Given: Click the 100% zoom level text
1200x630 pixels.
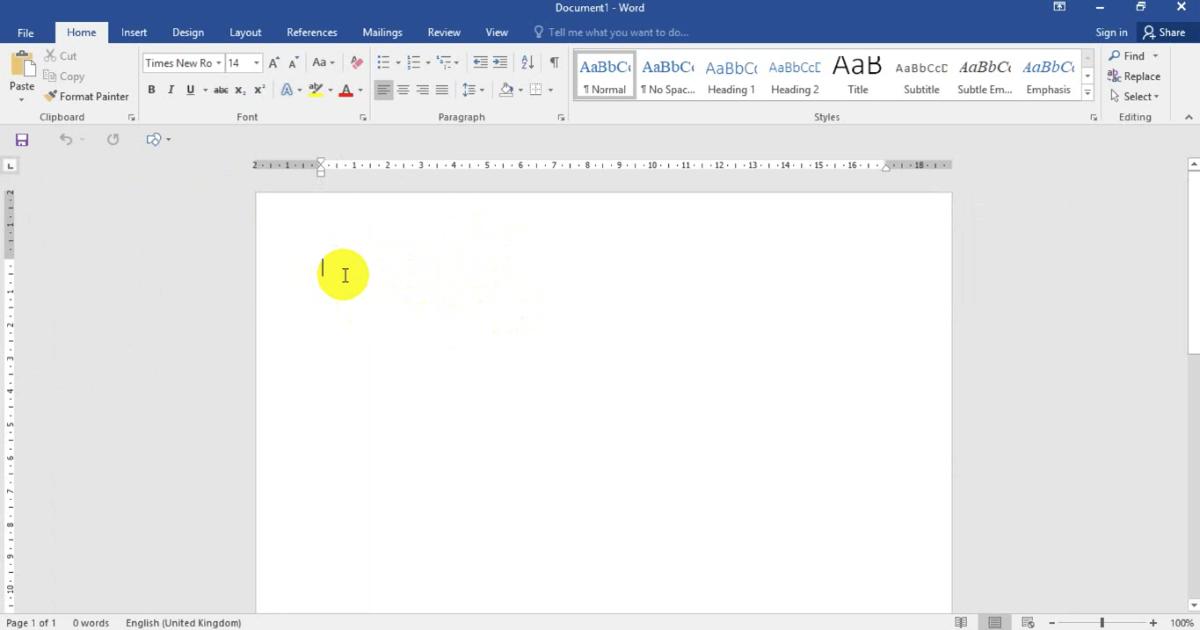Looking at the screenshot, I should [x=1181, y=623].
